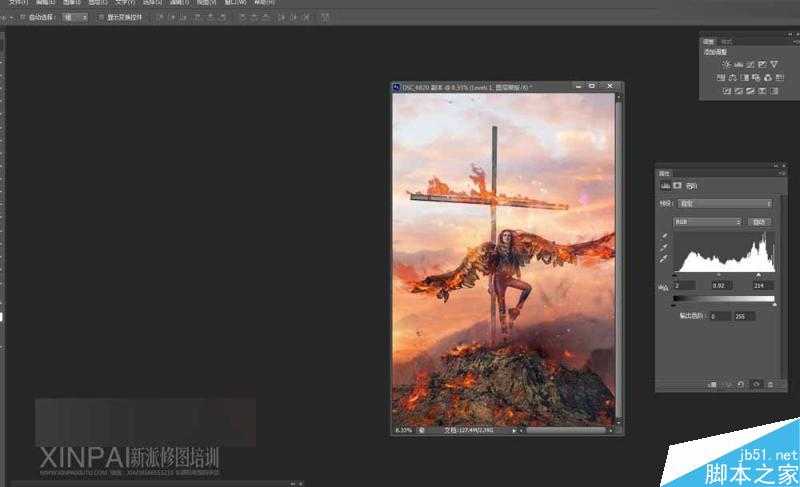Add a Hue/Saturation adjustment layer
The image size is (800, 487).
(720, 78)
